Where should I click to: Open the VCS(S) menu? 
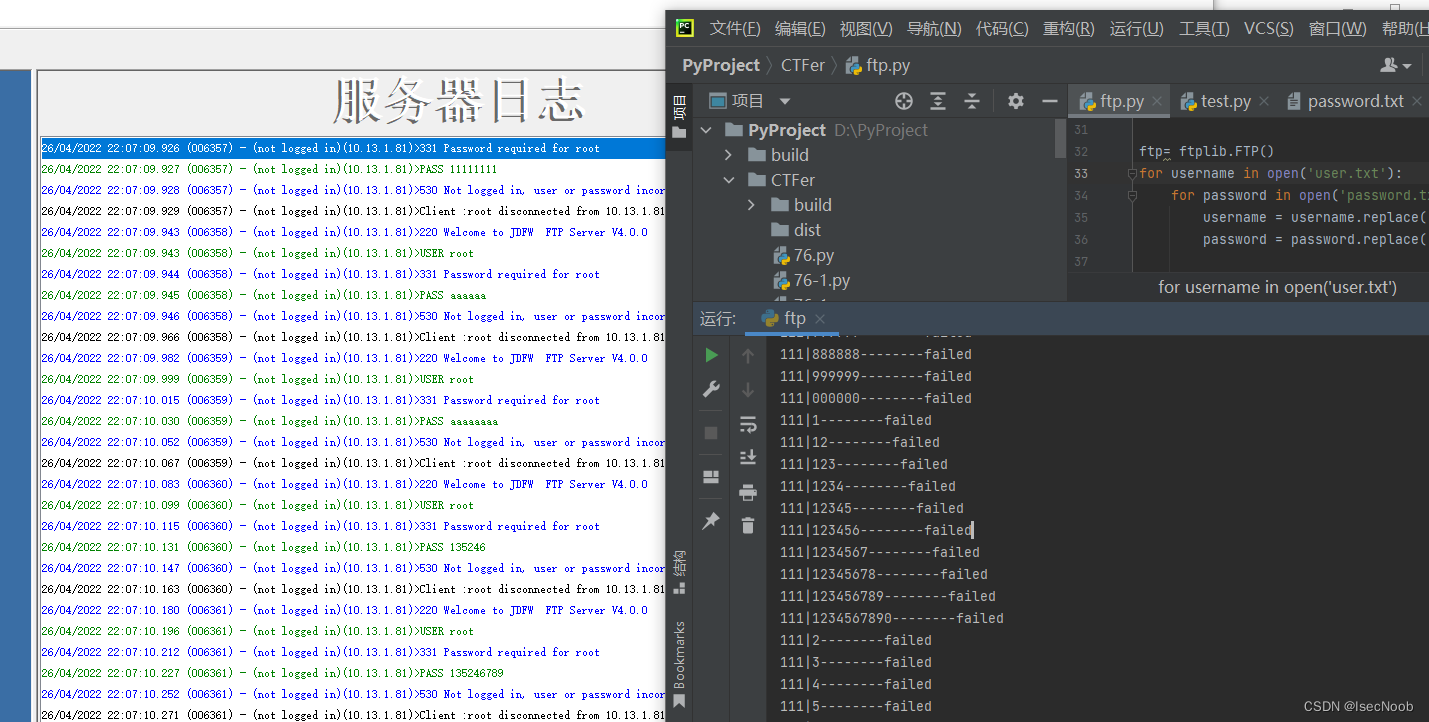1269,28
